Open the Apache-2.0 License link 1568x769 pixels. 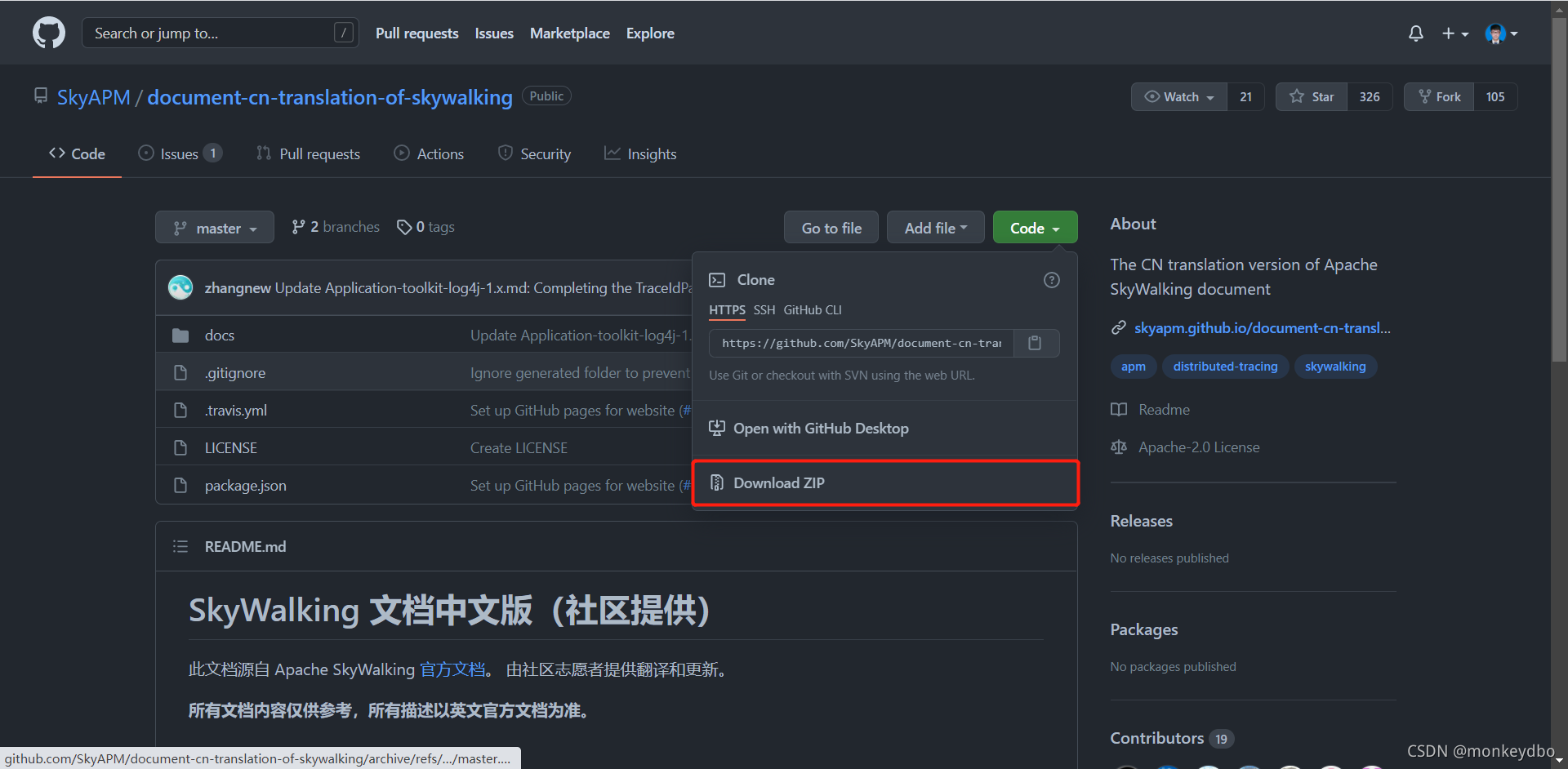click(x=1199, y=447)
